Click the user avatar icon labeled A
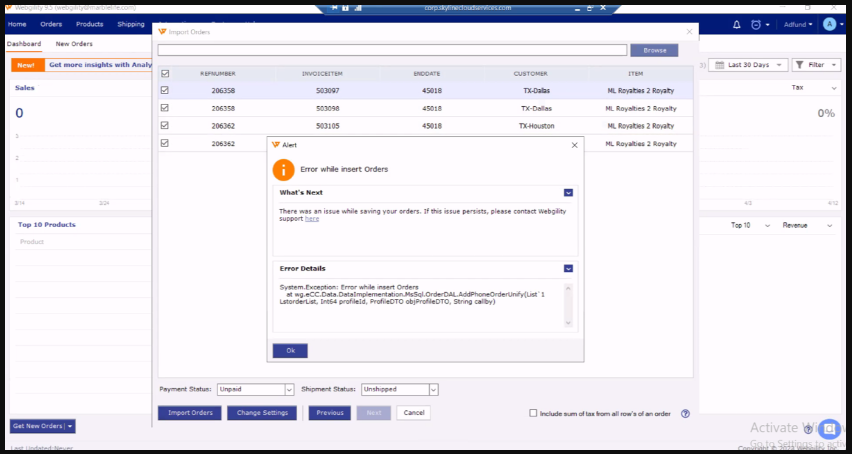852x454 pixels. coord(829,24)
